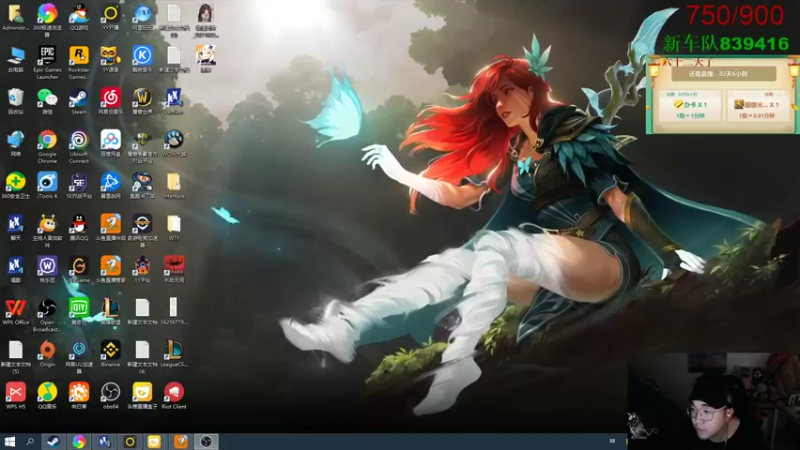Open taskbar search magnifier

tap(30, 441)
